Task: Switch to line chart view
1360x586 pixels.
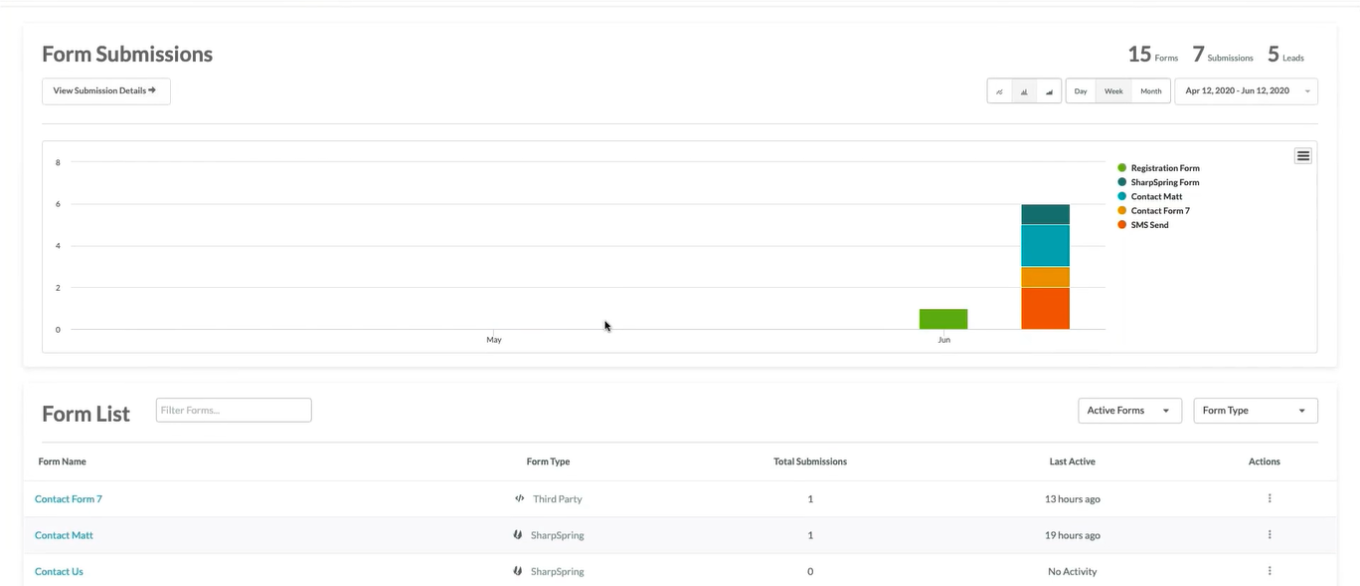Action: pyautogui.click(x=999, y=91)
